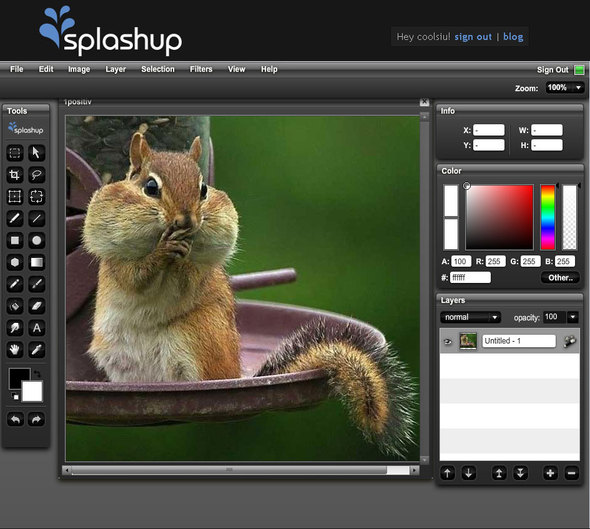Screen dimensions: 590x529
Task: Open the Layer menu
Action: [116, 69]
